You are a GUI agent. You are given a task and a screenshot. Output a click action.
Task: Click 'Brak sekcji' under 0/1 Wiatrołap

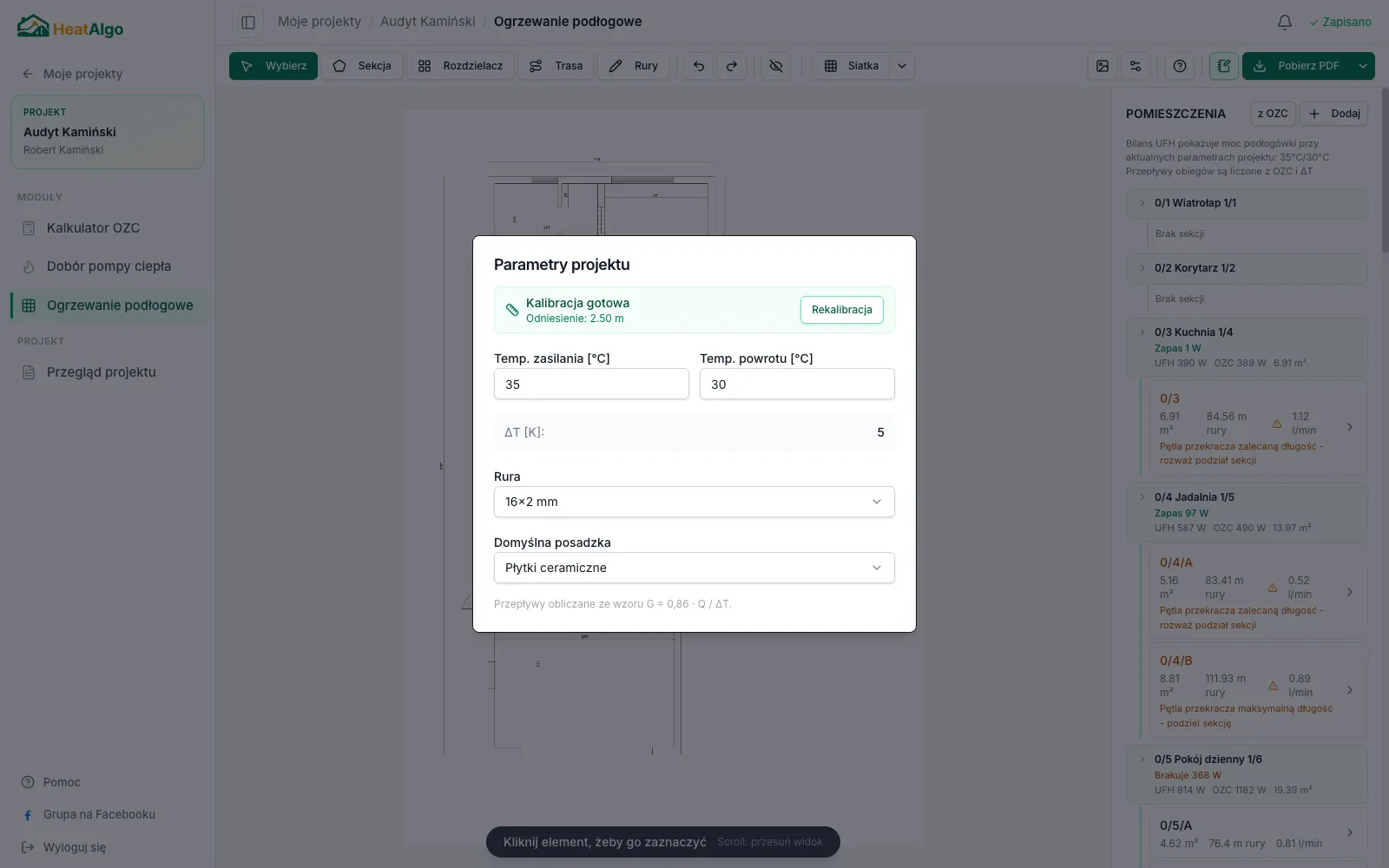[x=1179, y=233]
